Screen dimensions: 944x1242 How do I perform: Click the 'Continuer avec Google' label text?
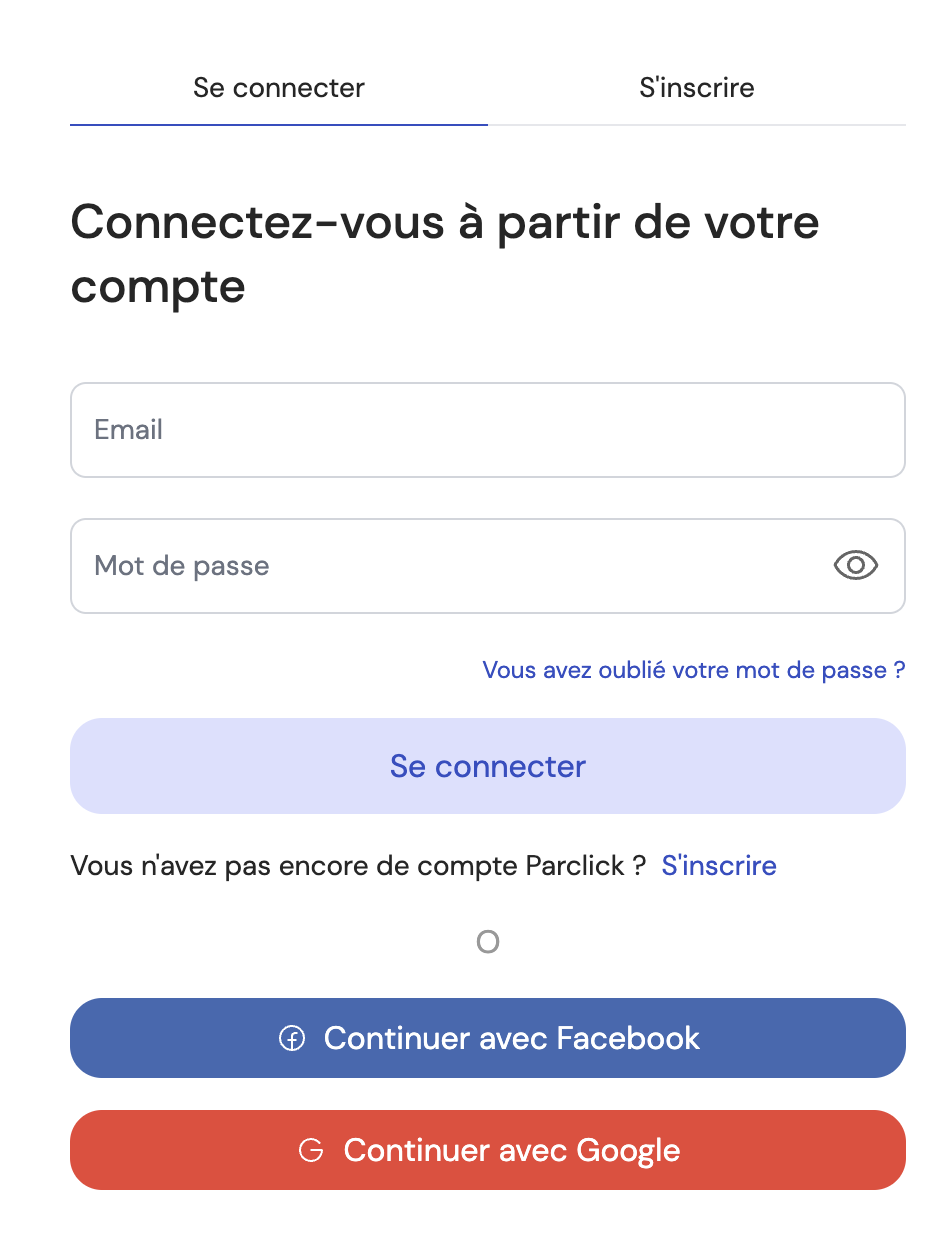click(511, 1150)
